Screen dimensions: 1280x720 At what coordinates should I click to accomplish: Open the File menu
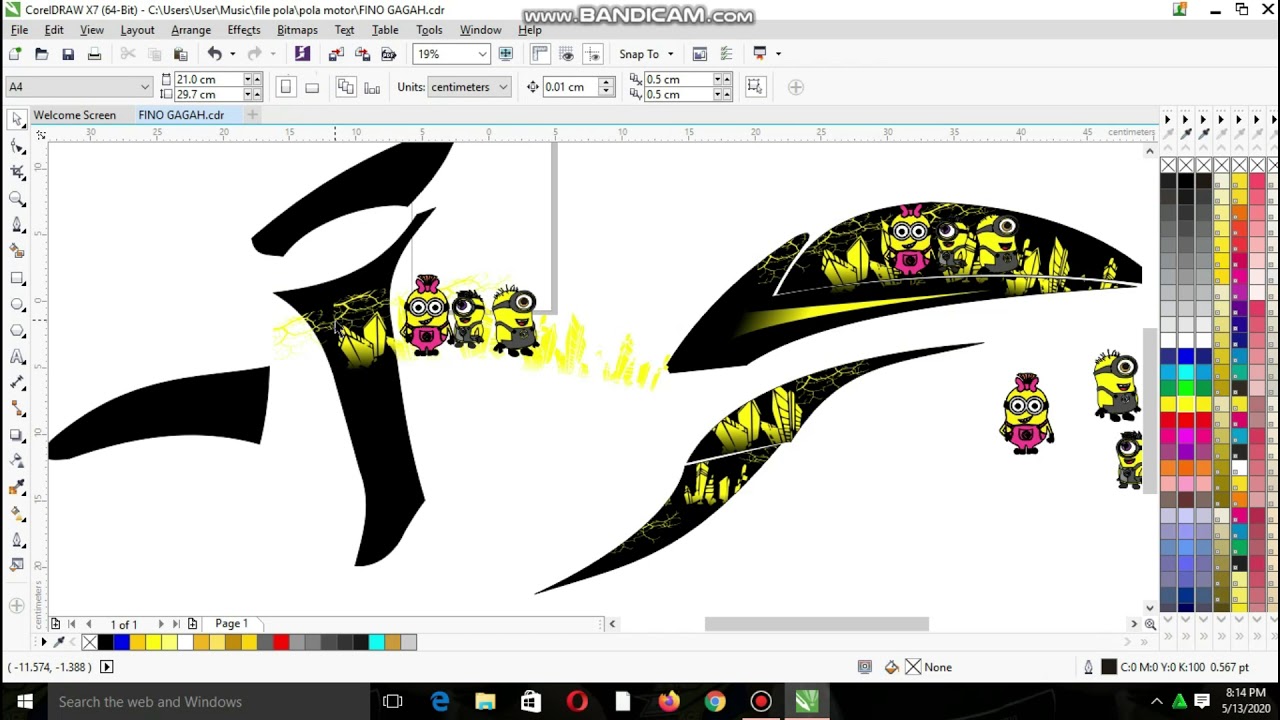[x=19, y=30]
